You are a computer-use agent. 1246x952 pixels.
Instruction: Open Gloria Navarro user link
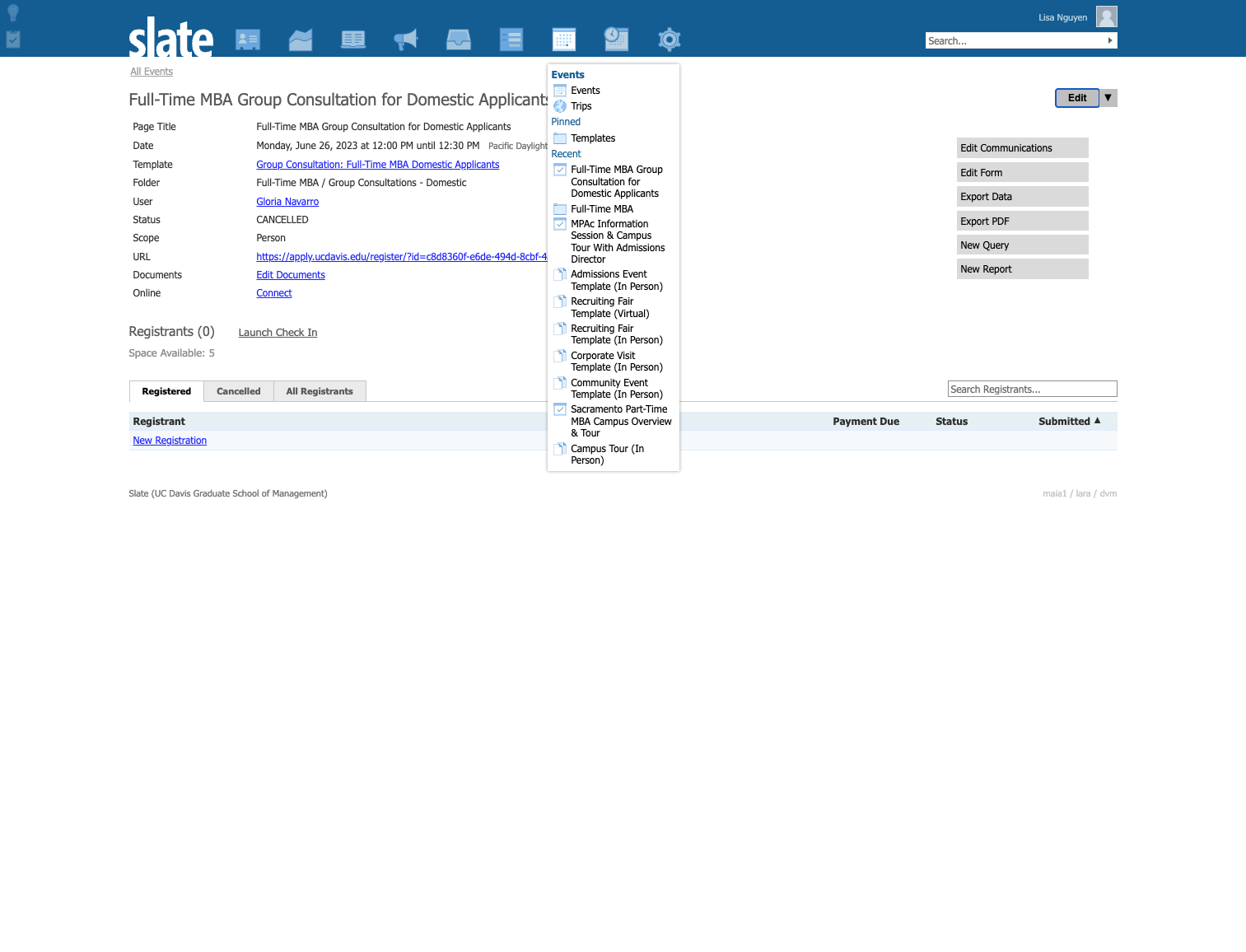[287, 202]
